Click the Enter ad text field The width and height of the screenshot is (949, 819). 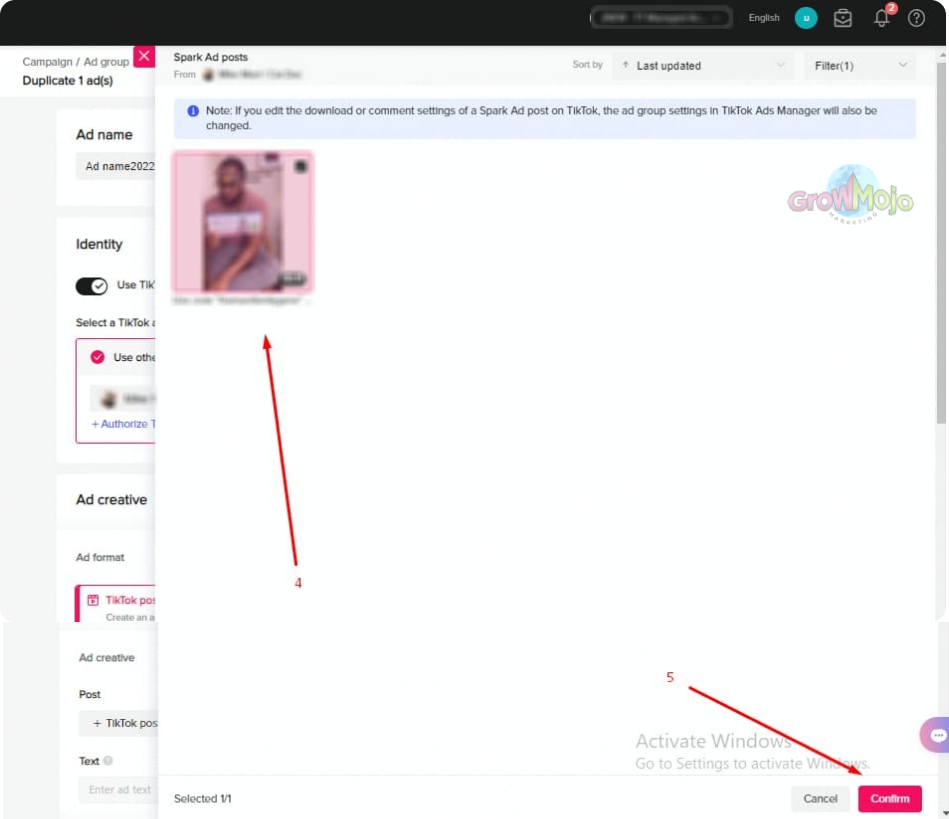pos(119,789)
